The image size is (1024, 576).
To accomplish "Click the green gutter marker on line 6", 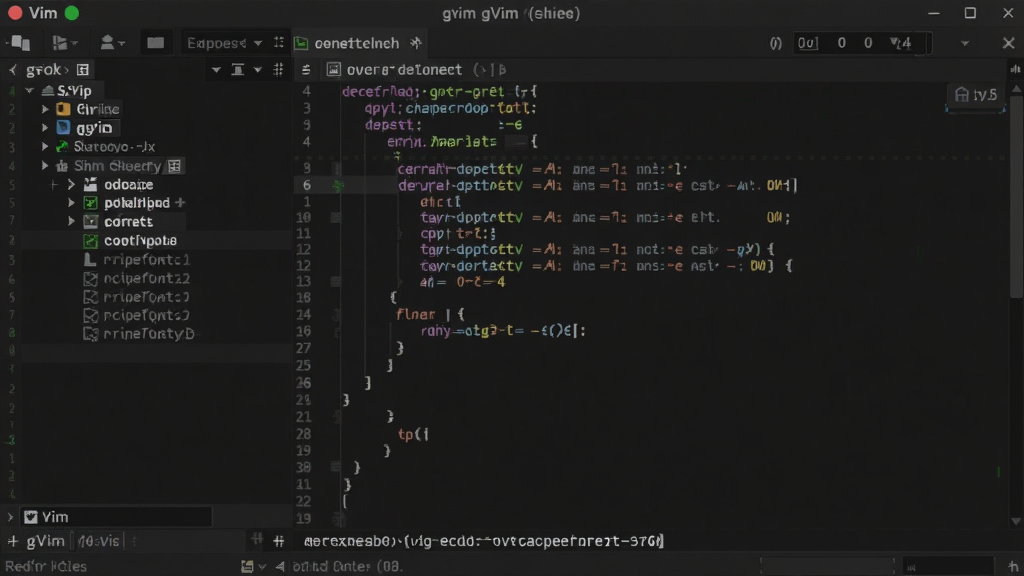I will pyautogui.click(x=338, y=186).
